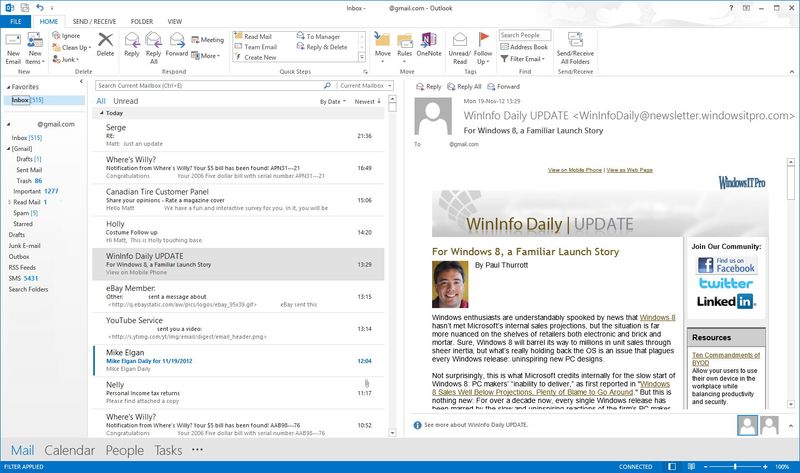The width and height of the screenshot is (800, 473).
Task: Open the Filter Email dropdown
Action: pos(525,59)
